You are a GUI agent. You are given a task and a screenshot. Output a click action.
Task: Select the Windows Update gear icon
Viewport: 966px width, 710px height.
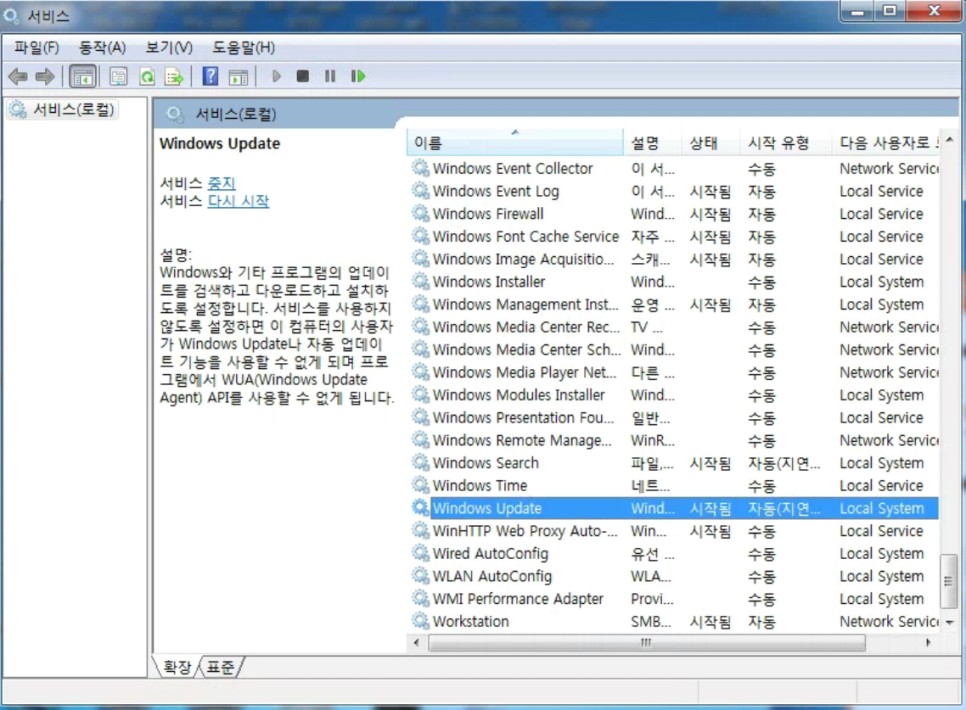coord(421,508)
